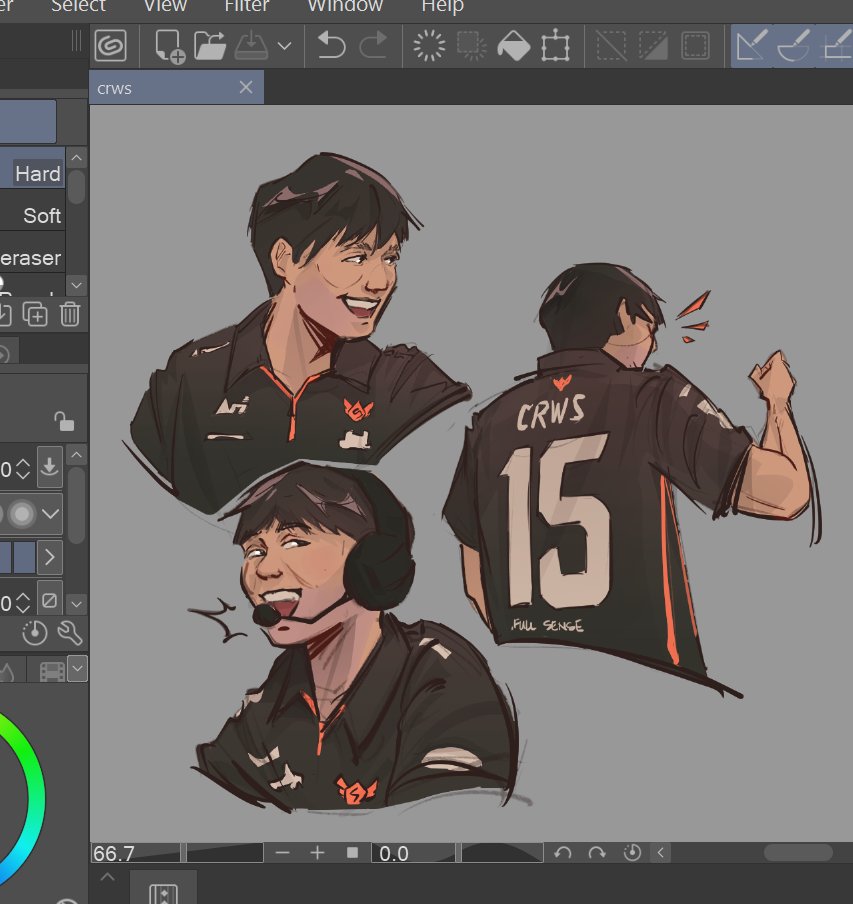
Task: Open a file with folder icon
Action: coord(210,46)
